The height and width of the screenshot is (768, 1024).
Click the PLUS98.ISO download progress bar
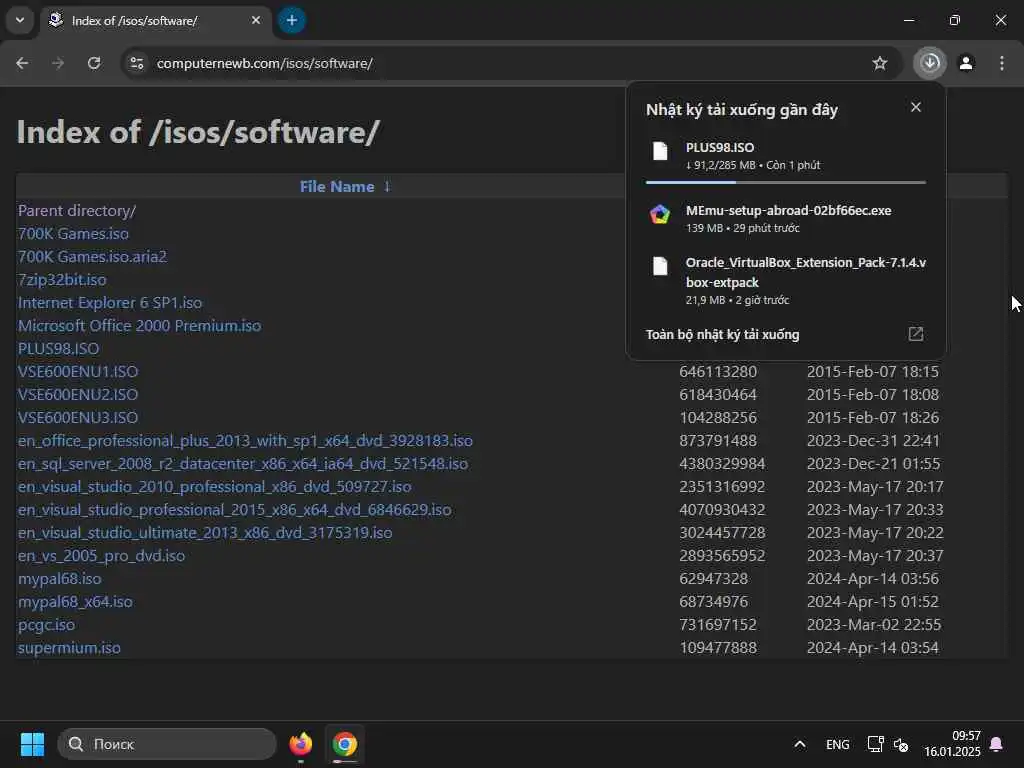click(x=786, y=182)
